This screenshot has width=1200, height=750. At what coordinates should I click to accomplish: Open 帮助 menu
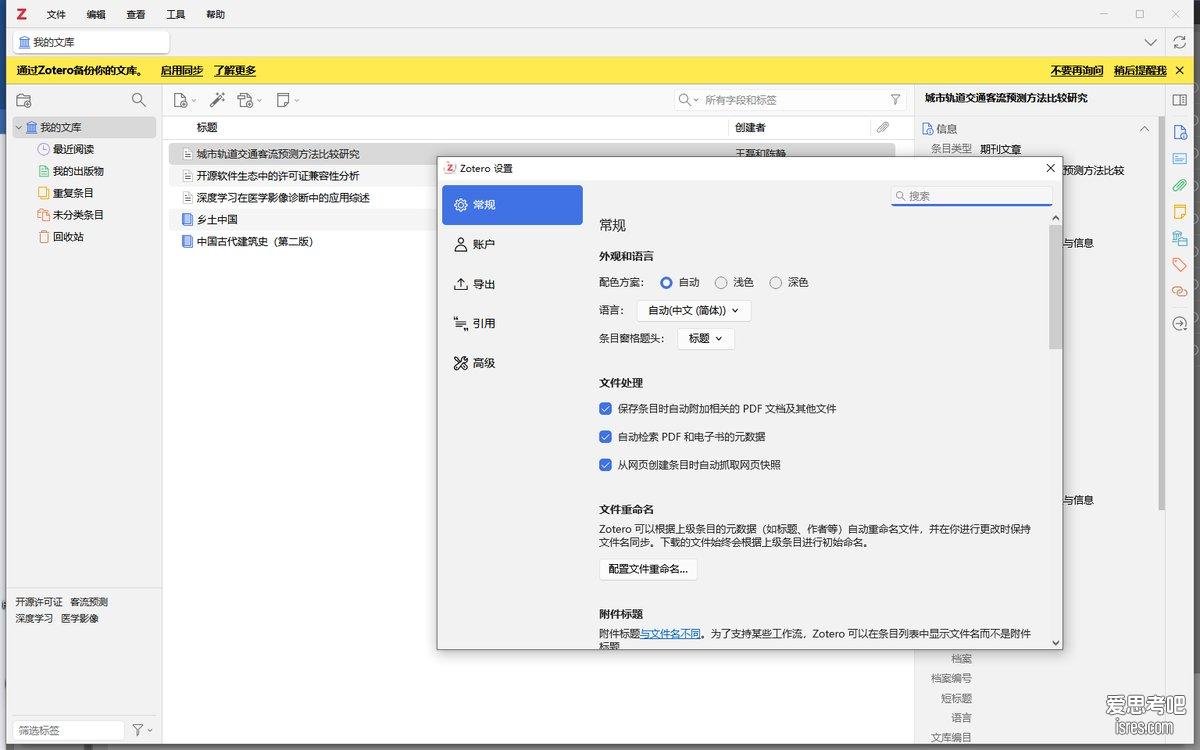(x=215, y=15)
